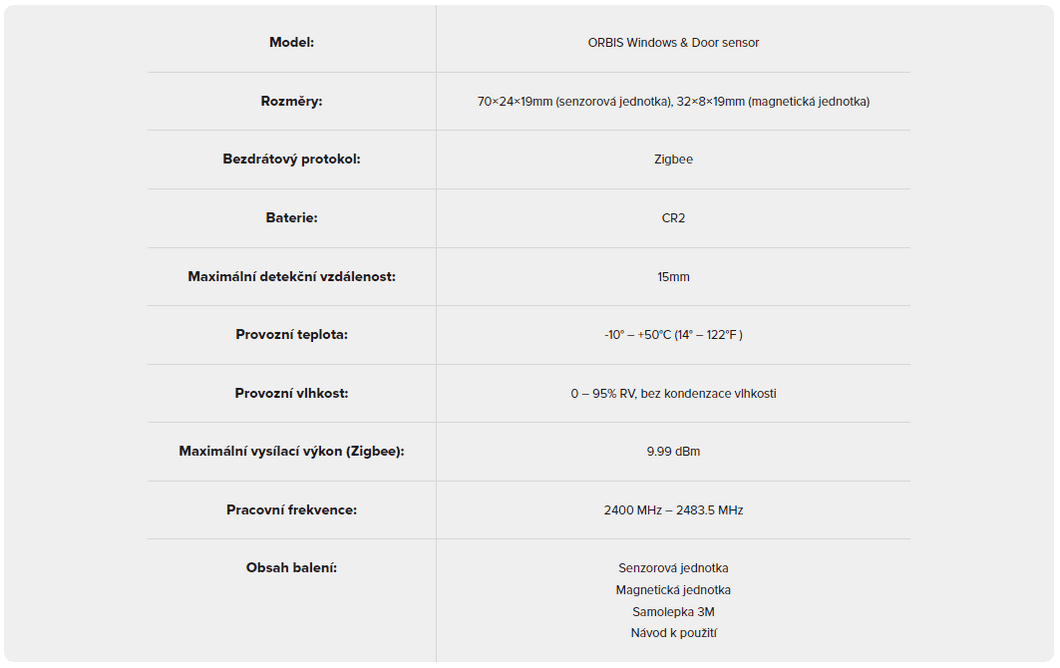Click the "Pracovní frekvence:" label
Screen dimensions: 1060x668
291,510
